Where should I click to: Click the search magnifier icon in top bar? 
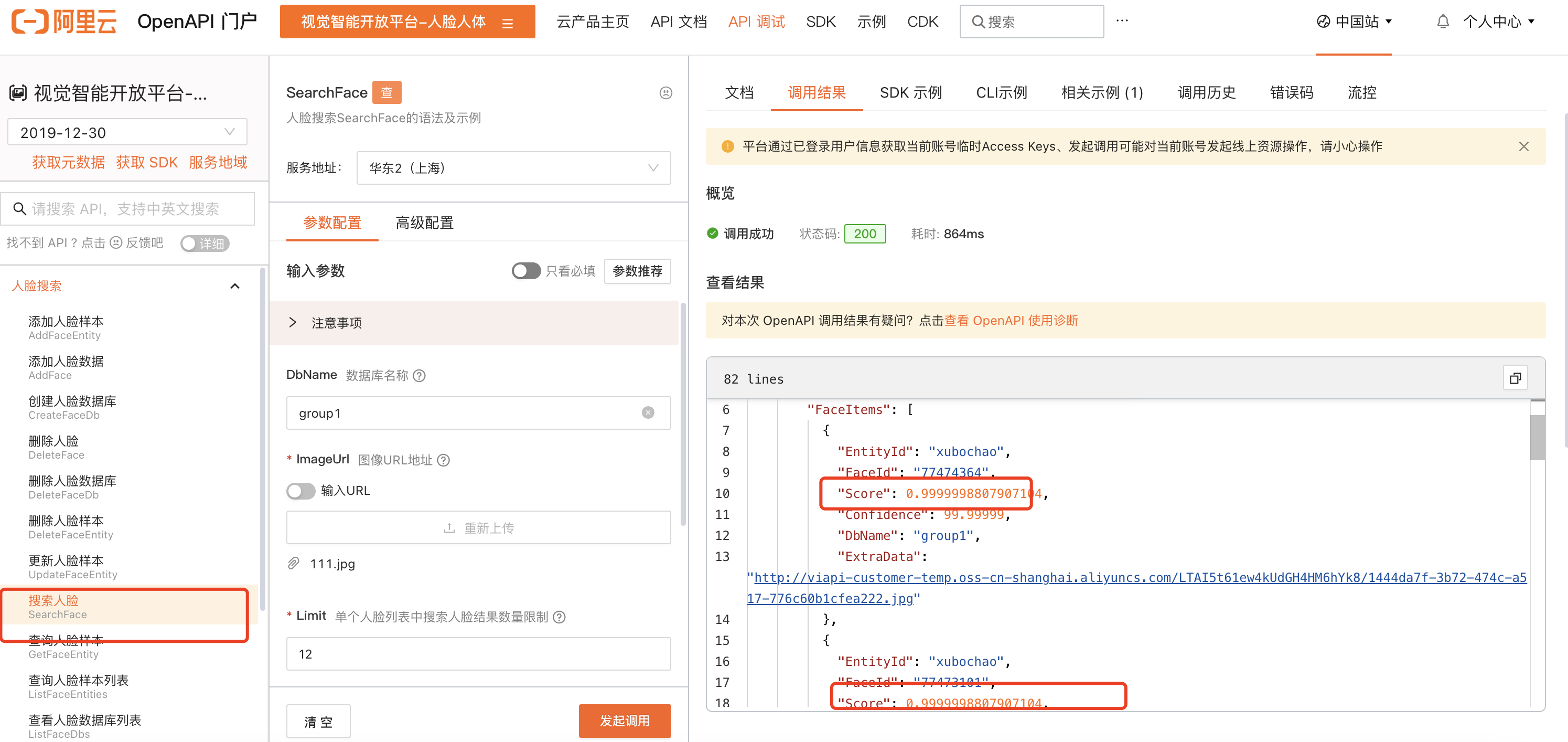pyautogui.click(x=978, y=22)
